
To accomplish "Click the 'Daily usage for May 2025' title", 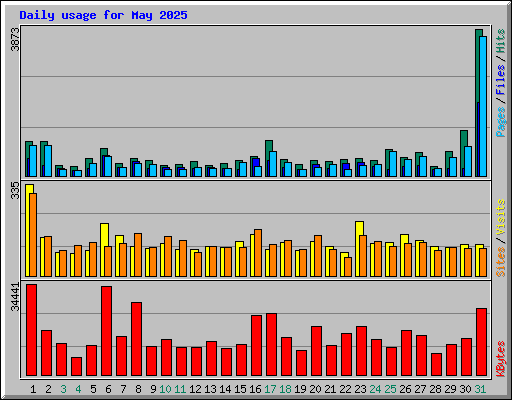I will click(x=103, y=15).
